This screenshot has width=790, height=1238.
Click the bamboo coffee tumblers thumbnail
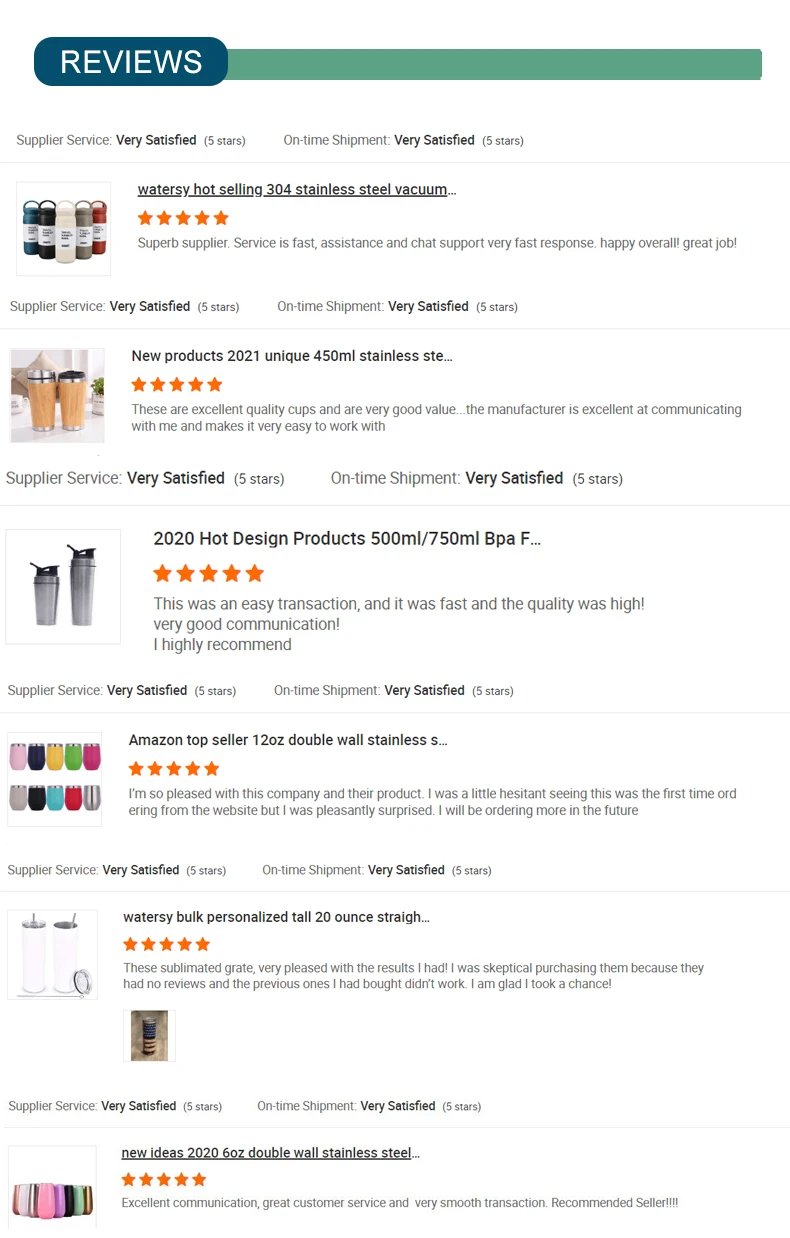57,395
